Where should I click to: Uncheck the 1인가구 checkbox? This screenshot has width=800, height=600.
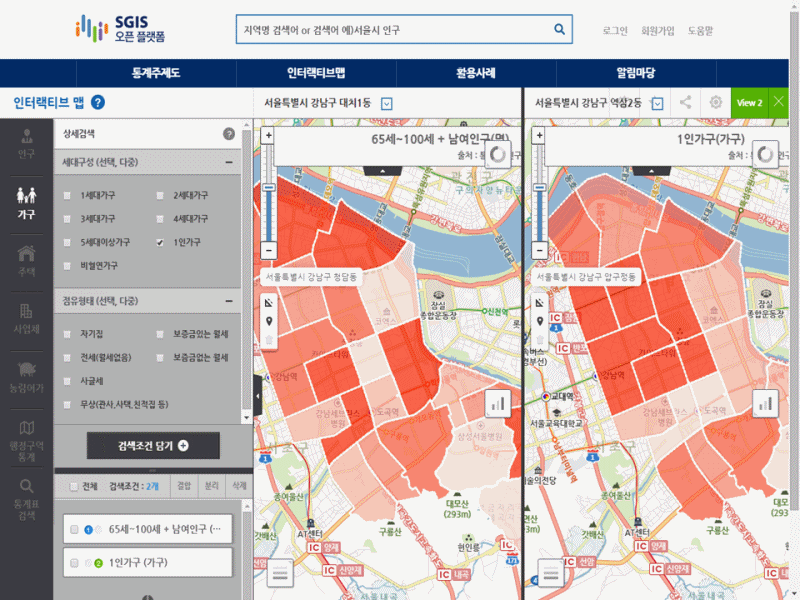(x=160, y=242)
